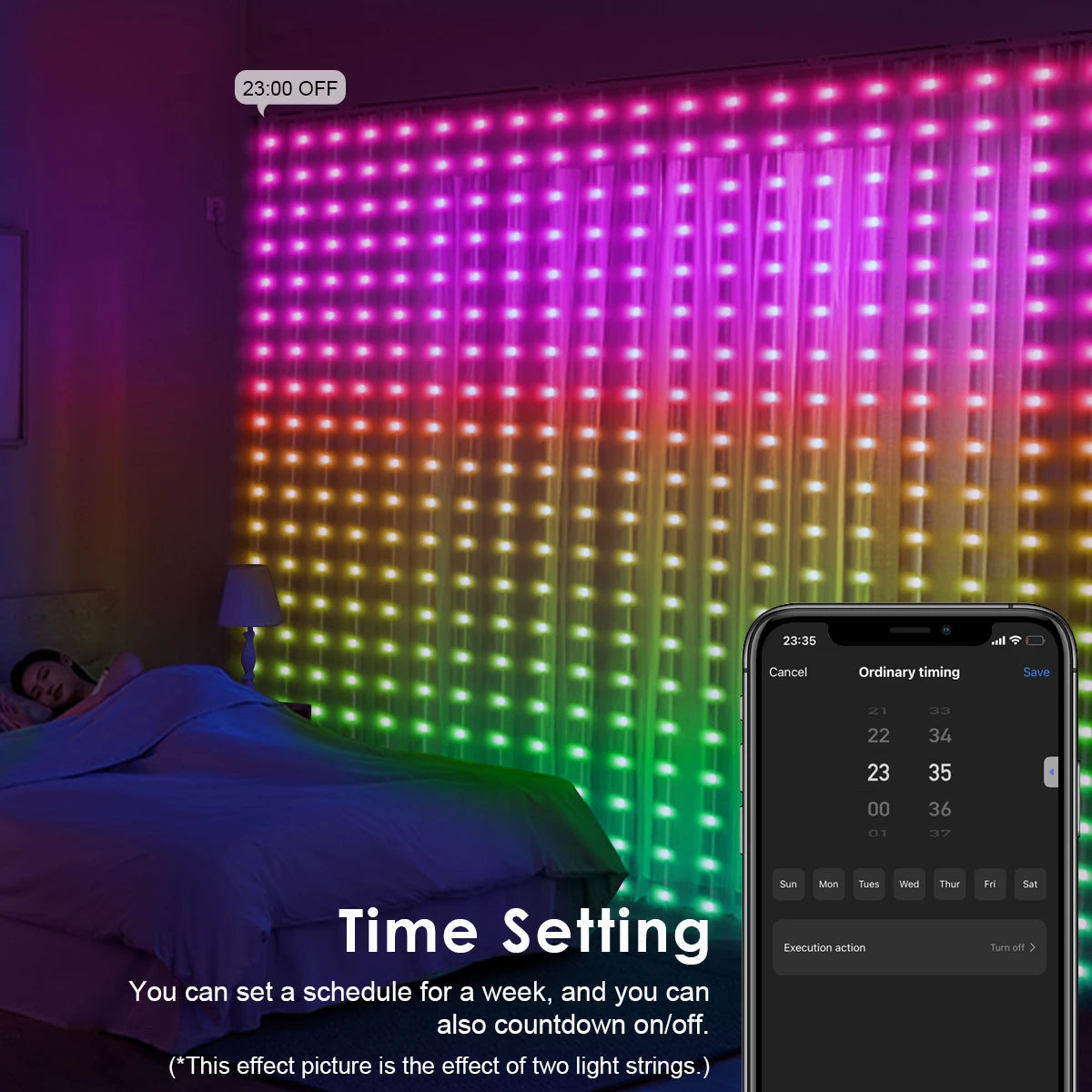
Task: Tap the Wi-Fi status icon
Action: (1015, 640)
